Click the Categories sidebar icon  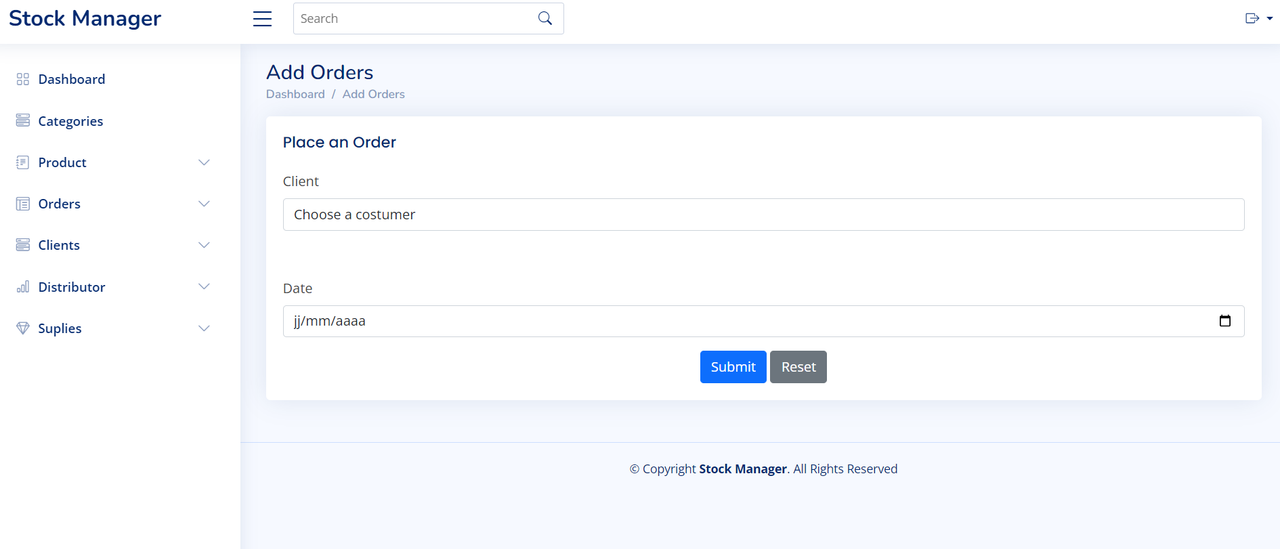pyautogui.click(x=23, y=120)
